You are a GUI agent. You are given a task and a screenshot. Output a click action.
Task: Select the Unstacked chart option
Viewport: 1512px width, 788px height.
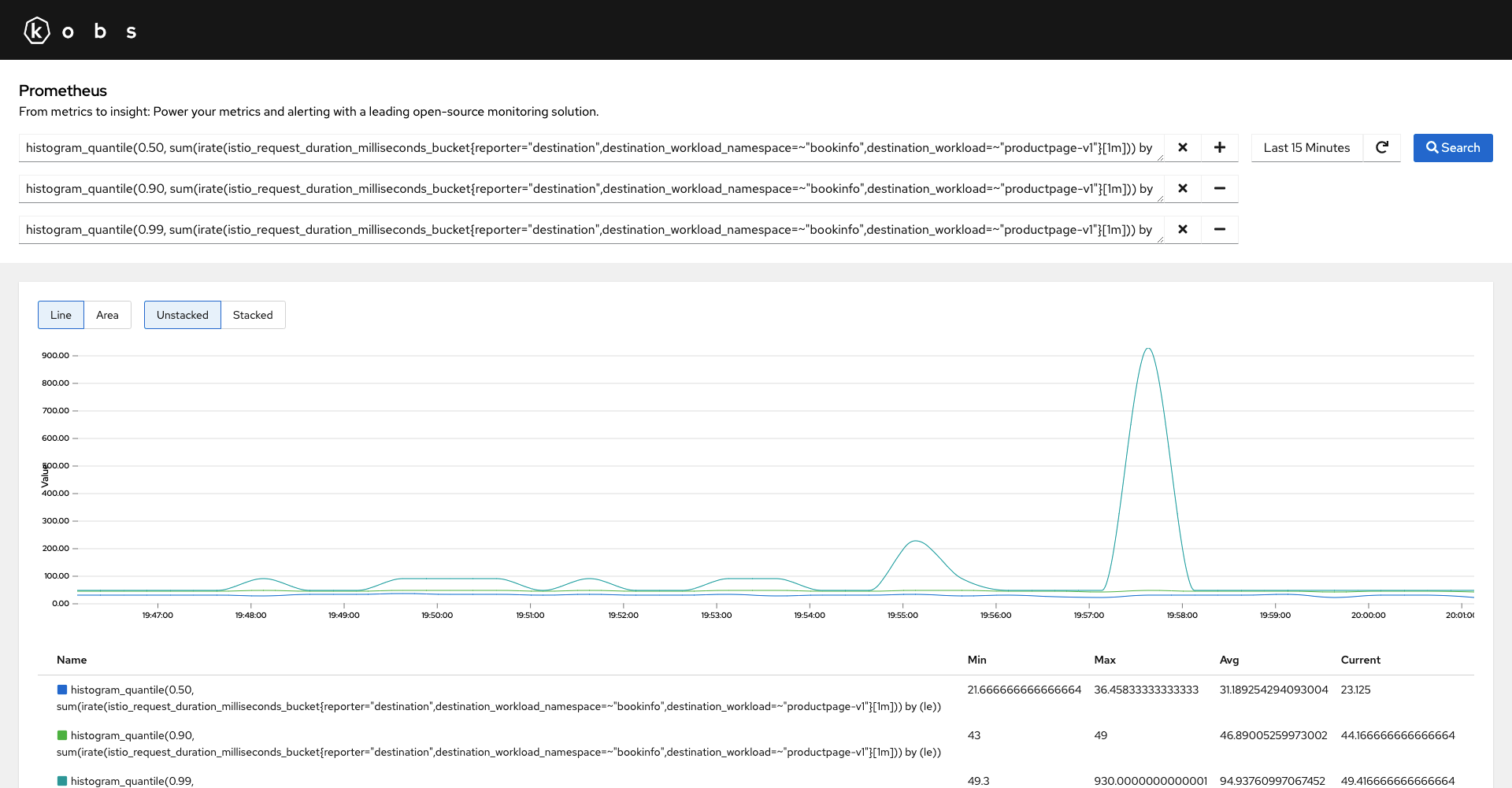[182, 315]
